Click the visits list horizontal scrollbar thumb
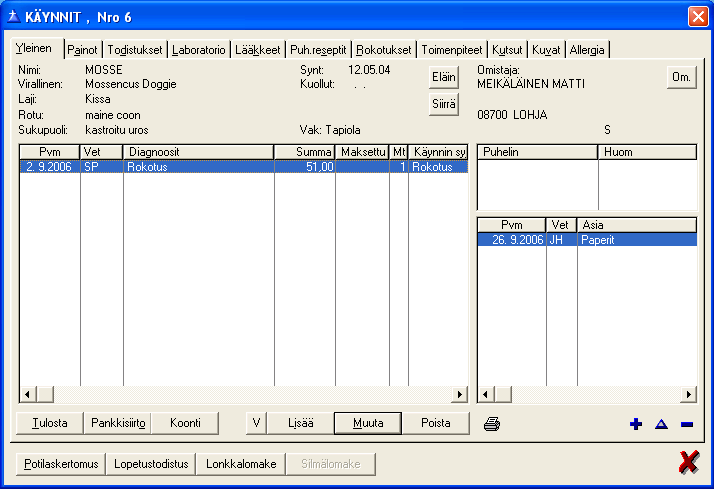714x489 pixels. [x=45, y=394]
